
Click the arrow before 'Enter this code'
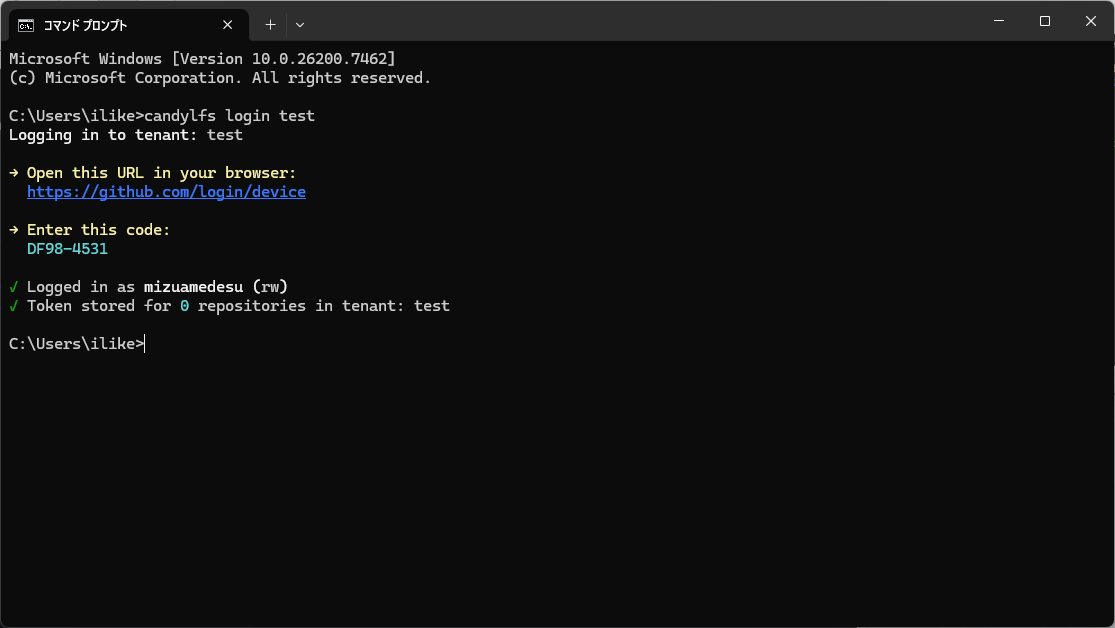click(14, 230)
